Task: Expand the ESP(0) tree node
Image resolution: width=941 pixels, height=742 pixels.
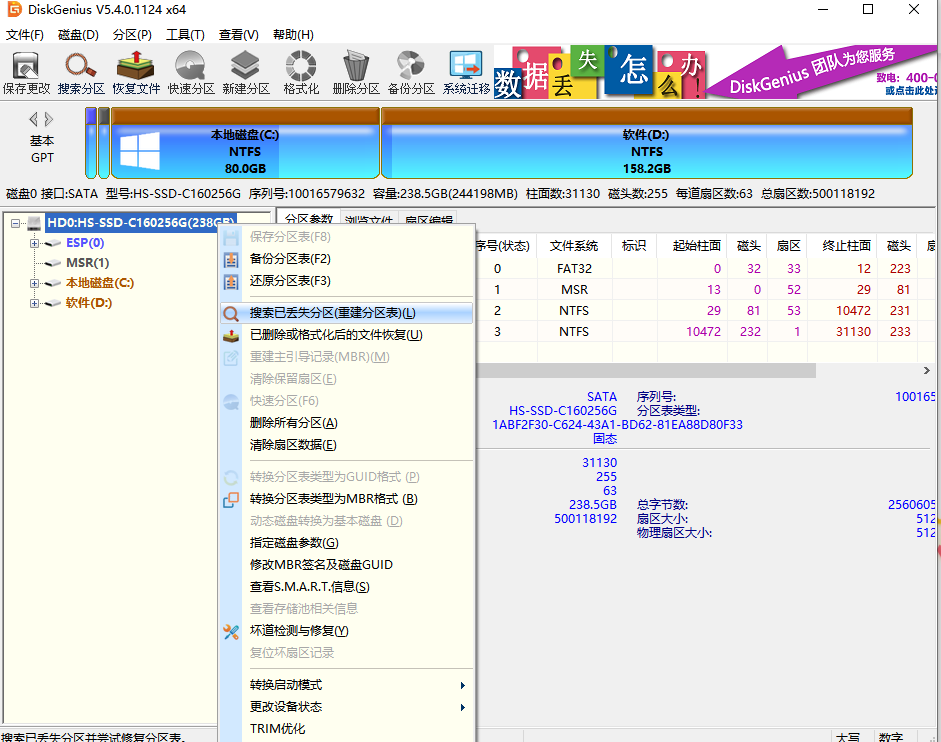Action: [35, 243]
